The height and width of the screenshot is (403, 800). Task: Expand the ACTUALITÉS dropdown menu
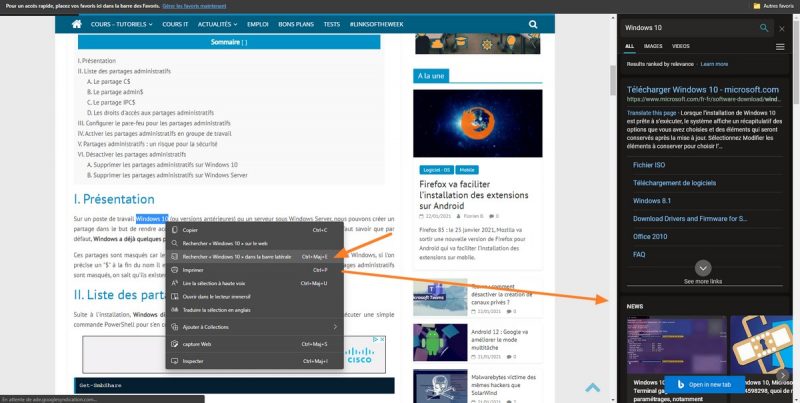(x=218, y=24)
